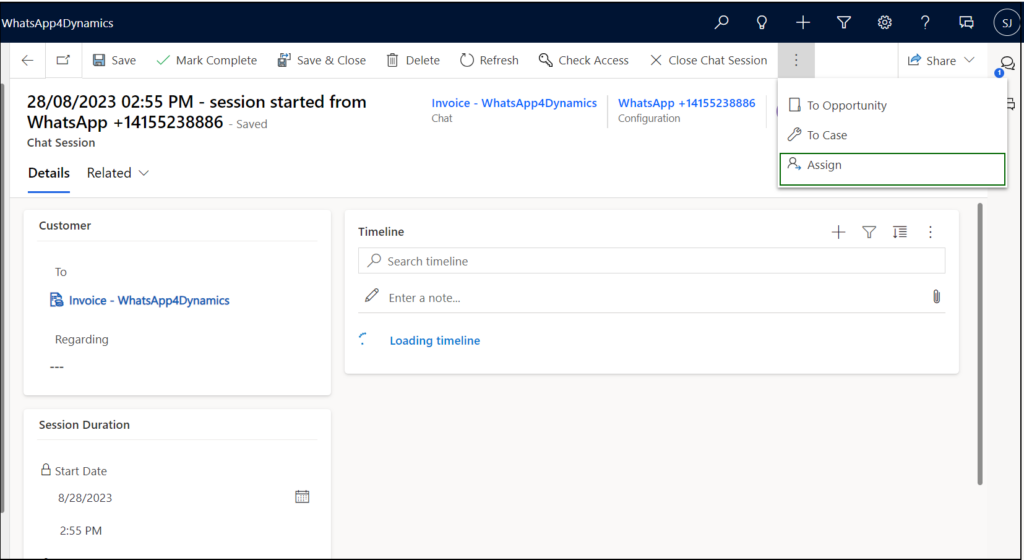
Task: Click the form vertical scrollbar
Action: click(x=980, y=344)
